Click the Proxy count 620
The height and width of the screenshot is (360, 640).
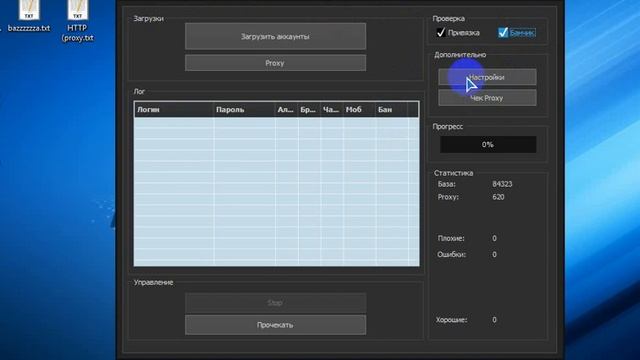[498, 197]
